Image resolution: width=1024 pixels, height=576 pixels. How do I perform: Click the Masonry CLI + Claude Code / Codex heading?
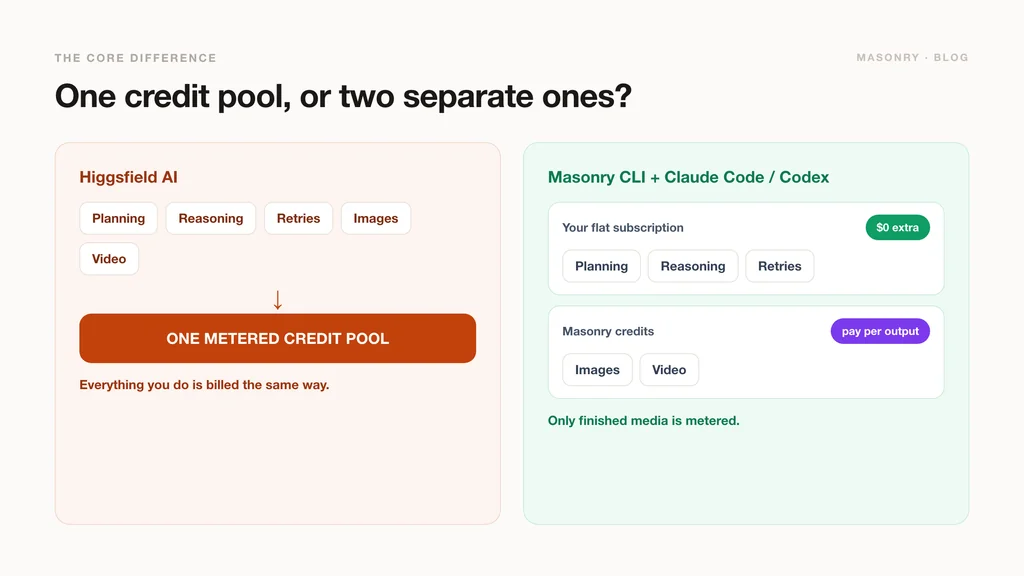tap(688, 177)
